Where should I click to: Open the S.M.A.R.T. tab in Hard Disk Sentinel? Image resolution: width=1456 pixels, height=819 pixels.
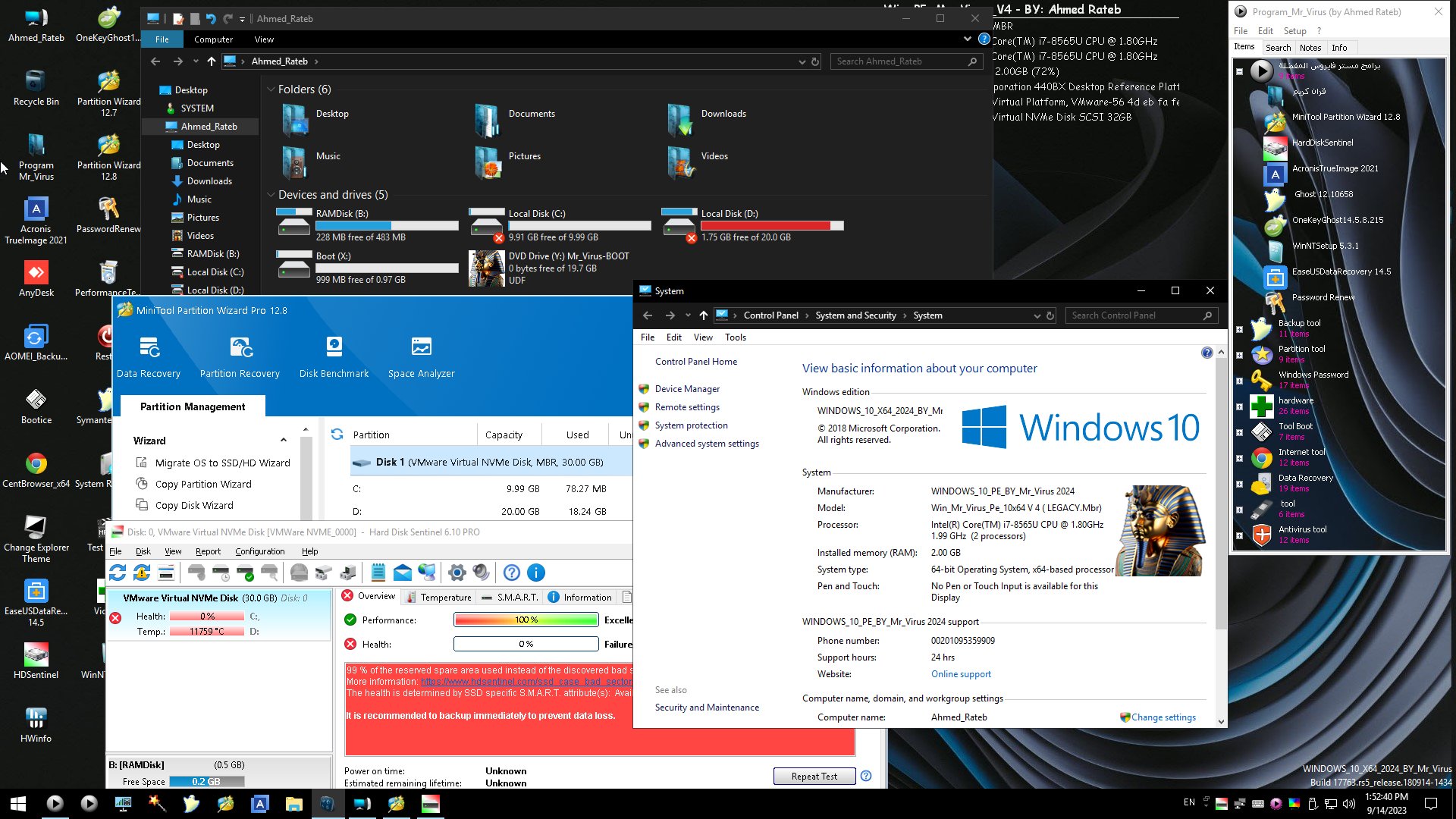[x=510, y=598]
